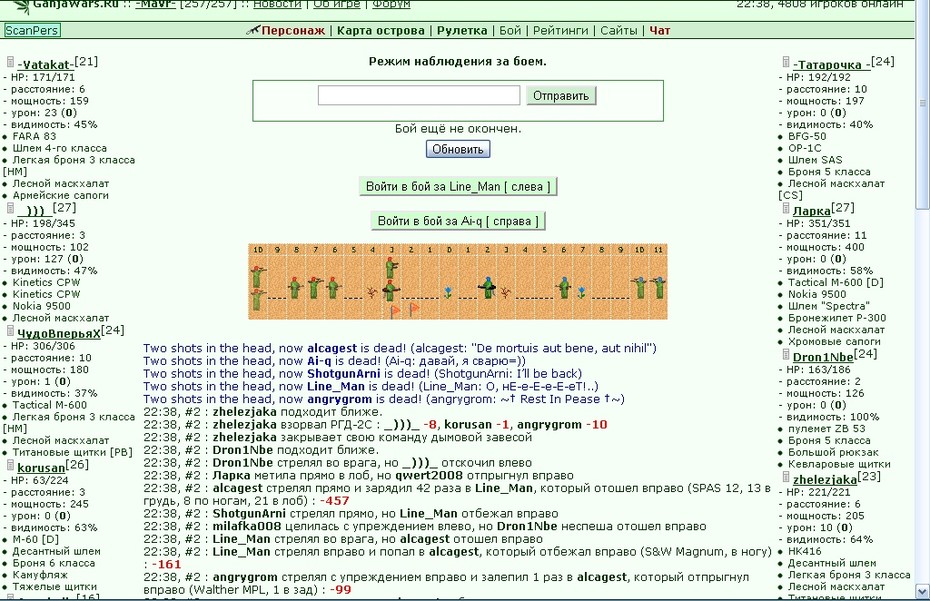Click the top soldier at left position 10
930x601 pixels.
(257, 276)
